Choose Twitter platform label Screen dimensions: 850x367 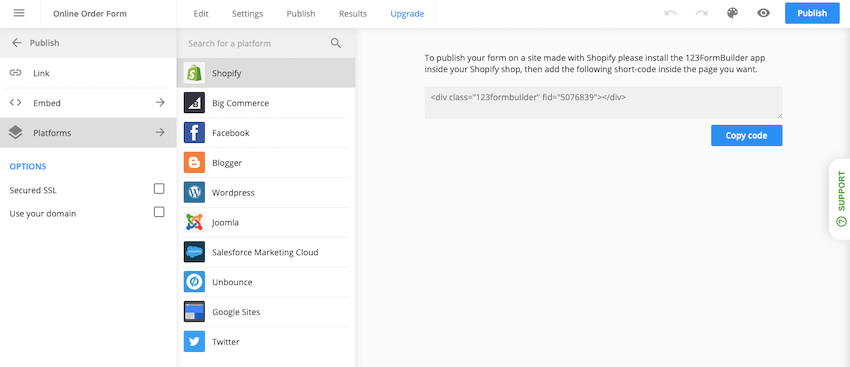[226, 342]
